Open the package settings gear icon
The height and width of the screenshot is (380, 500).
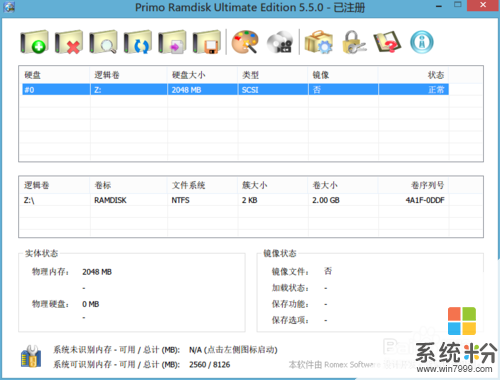[x=319, y=42]
